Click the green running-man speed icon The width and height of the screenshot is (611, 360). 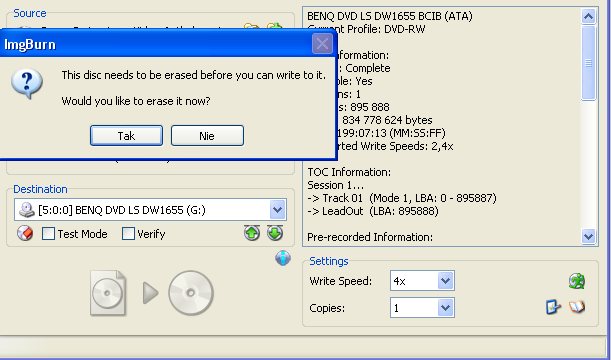[x=577, y=281]
